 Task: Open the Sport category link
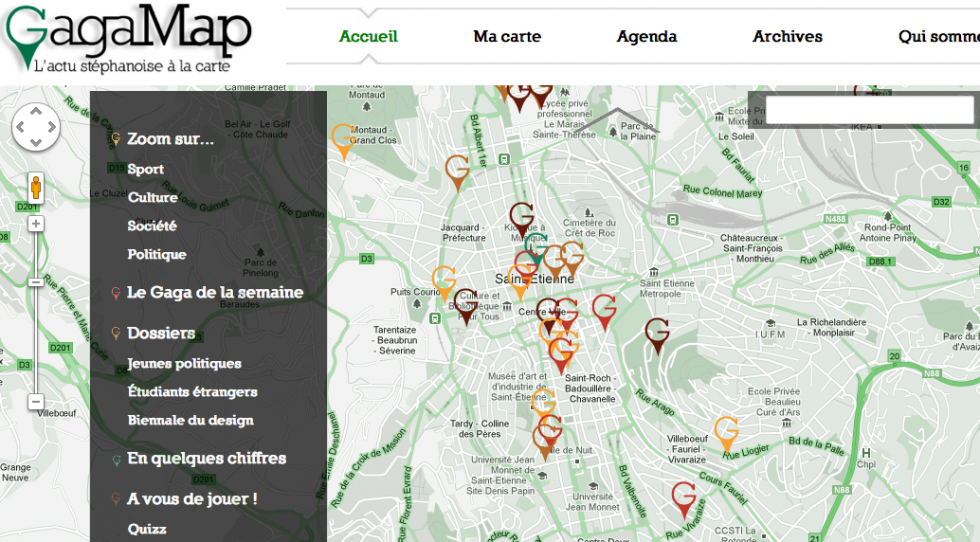146,169
